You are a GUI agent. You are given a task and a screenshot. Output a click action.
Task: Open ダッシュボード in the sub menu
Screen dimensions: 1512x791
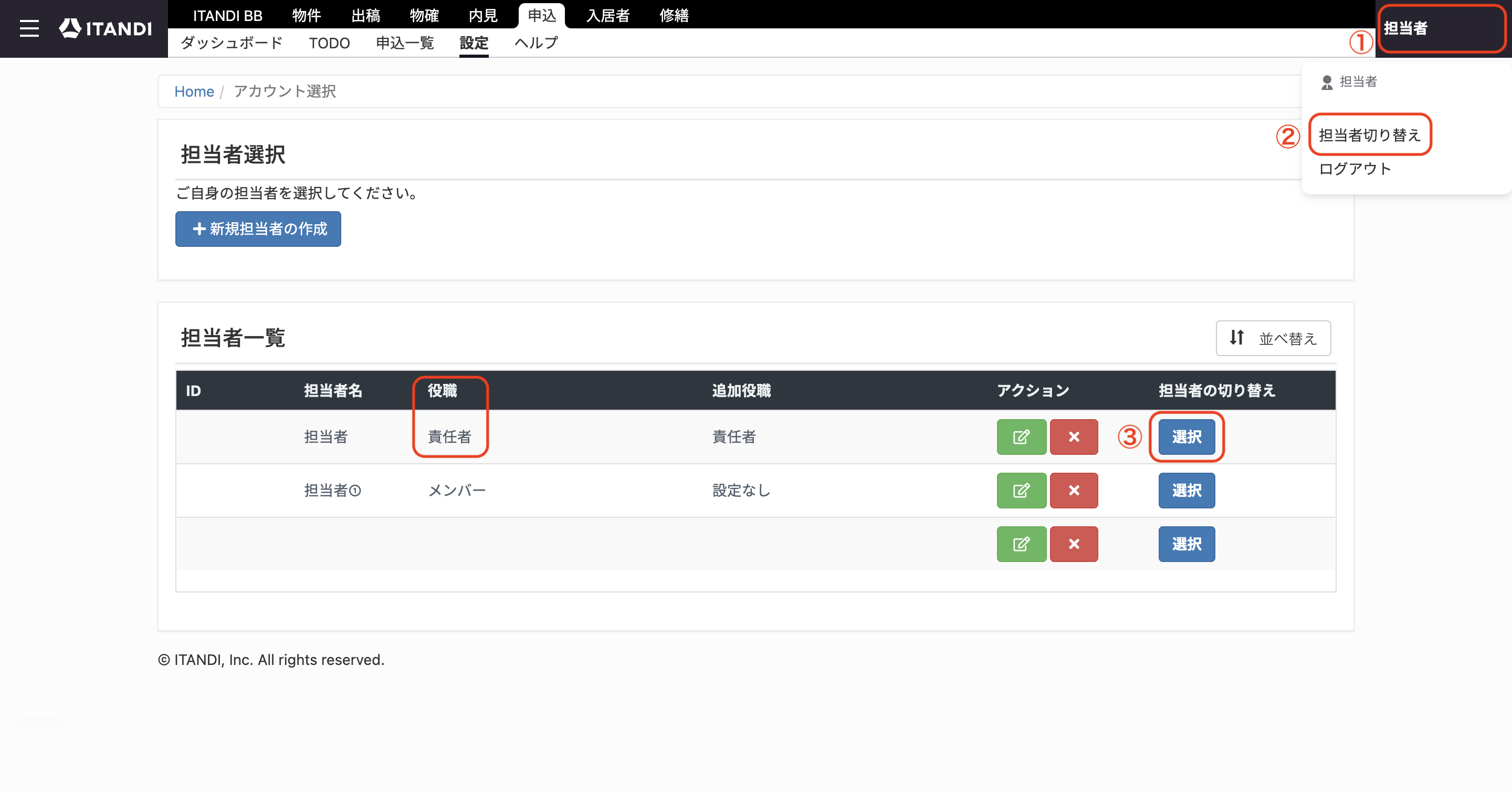(x=232, y=43)
